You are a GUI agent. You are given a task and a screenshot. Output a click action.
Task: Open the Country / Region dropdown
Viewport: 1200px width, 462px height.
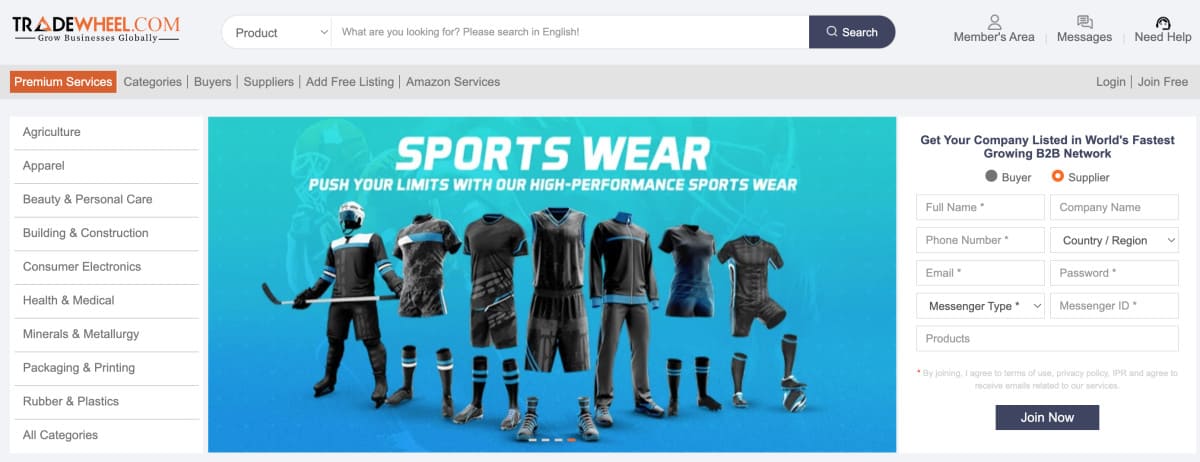1114,240
